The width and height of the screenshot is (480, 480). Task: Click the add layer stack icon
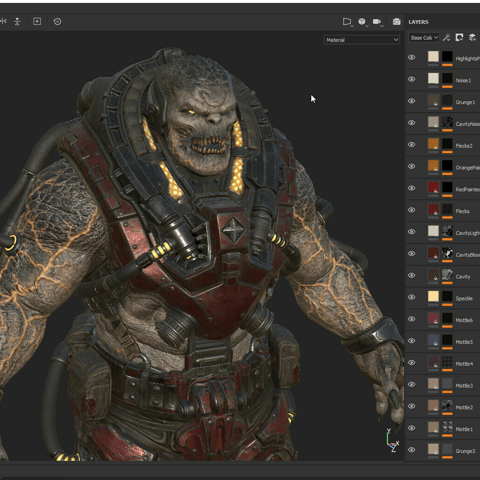472,38
